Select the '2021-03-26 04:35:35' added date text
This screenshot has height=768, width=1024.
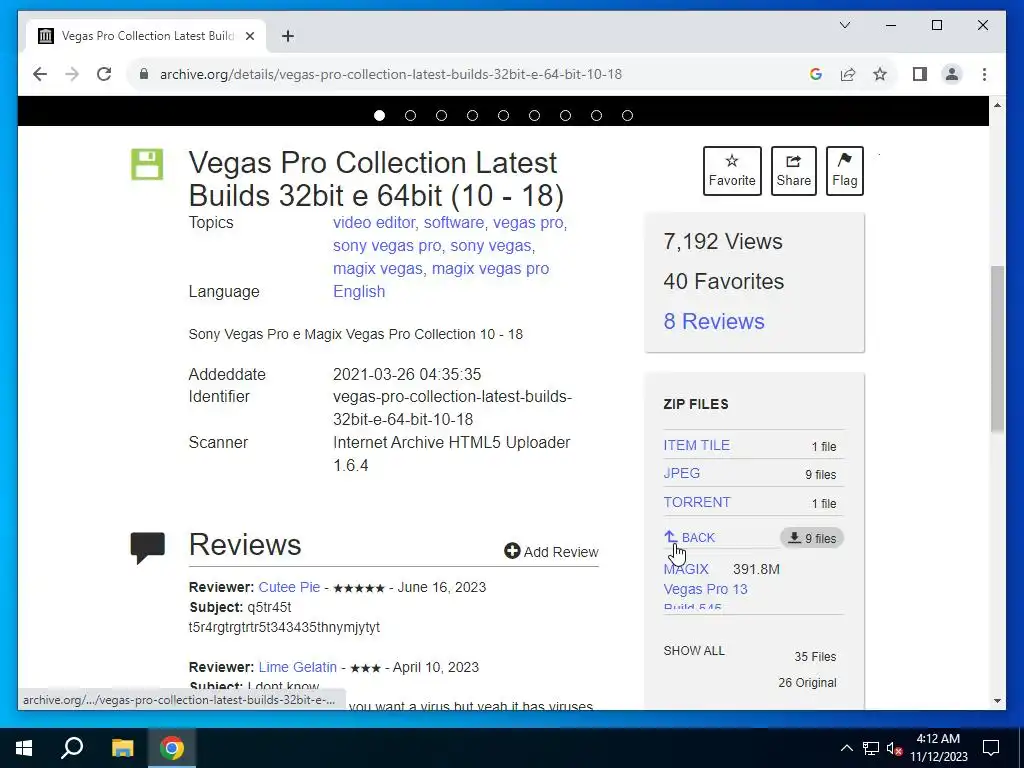pos(407,374)
